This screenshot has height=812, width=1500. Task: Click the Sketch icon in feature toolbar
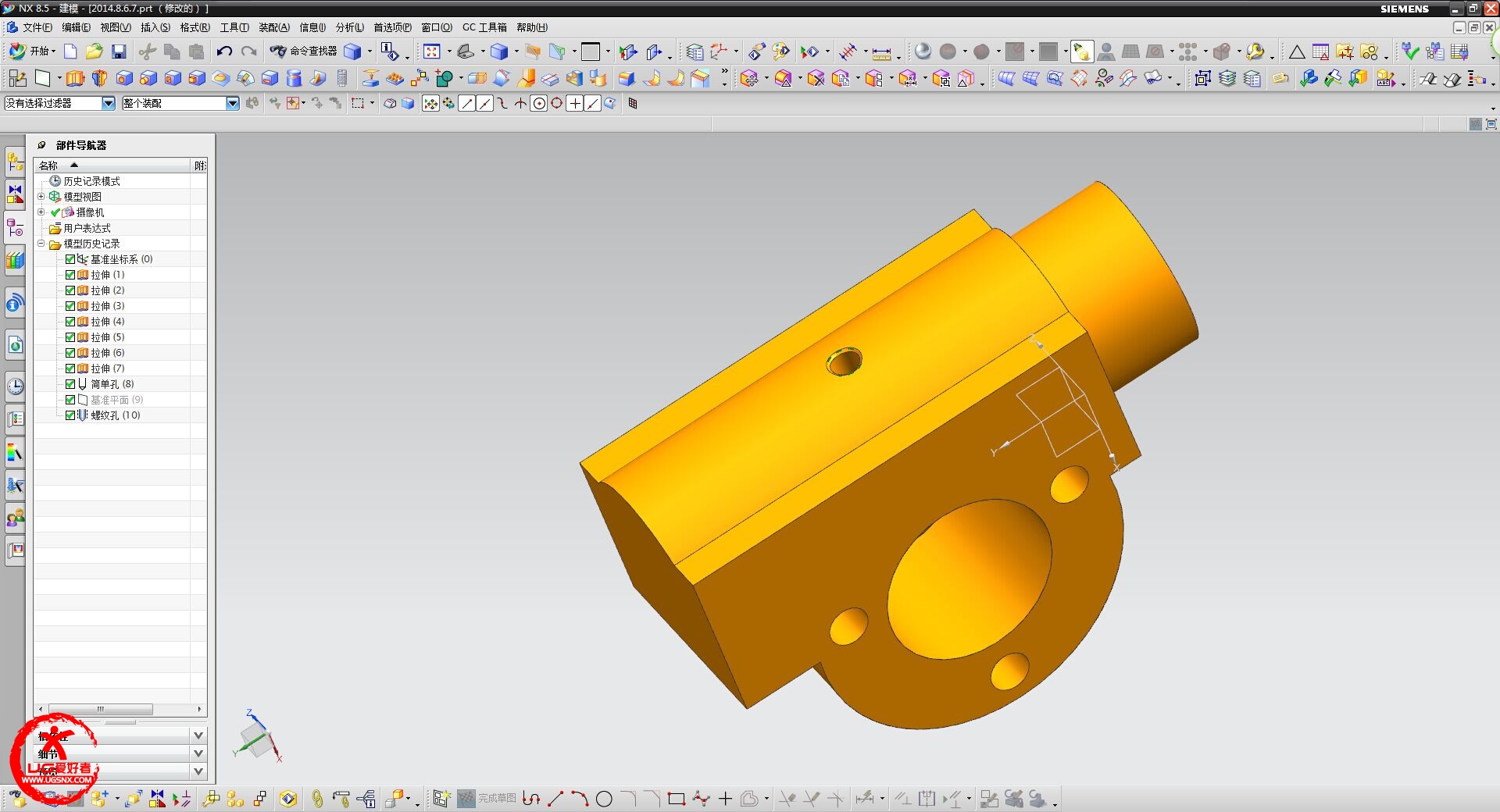[17, 78]
